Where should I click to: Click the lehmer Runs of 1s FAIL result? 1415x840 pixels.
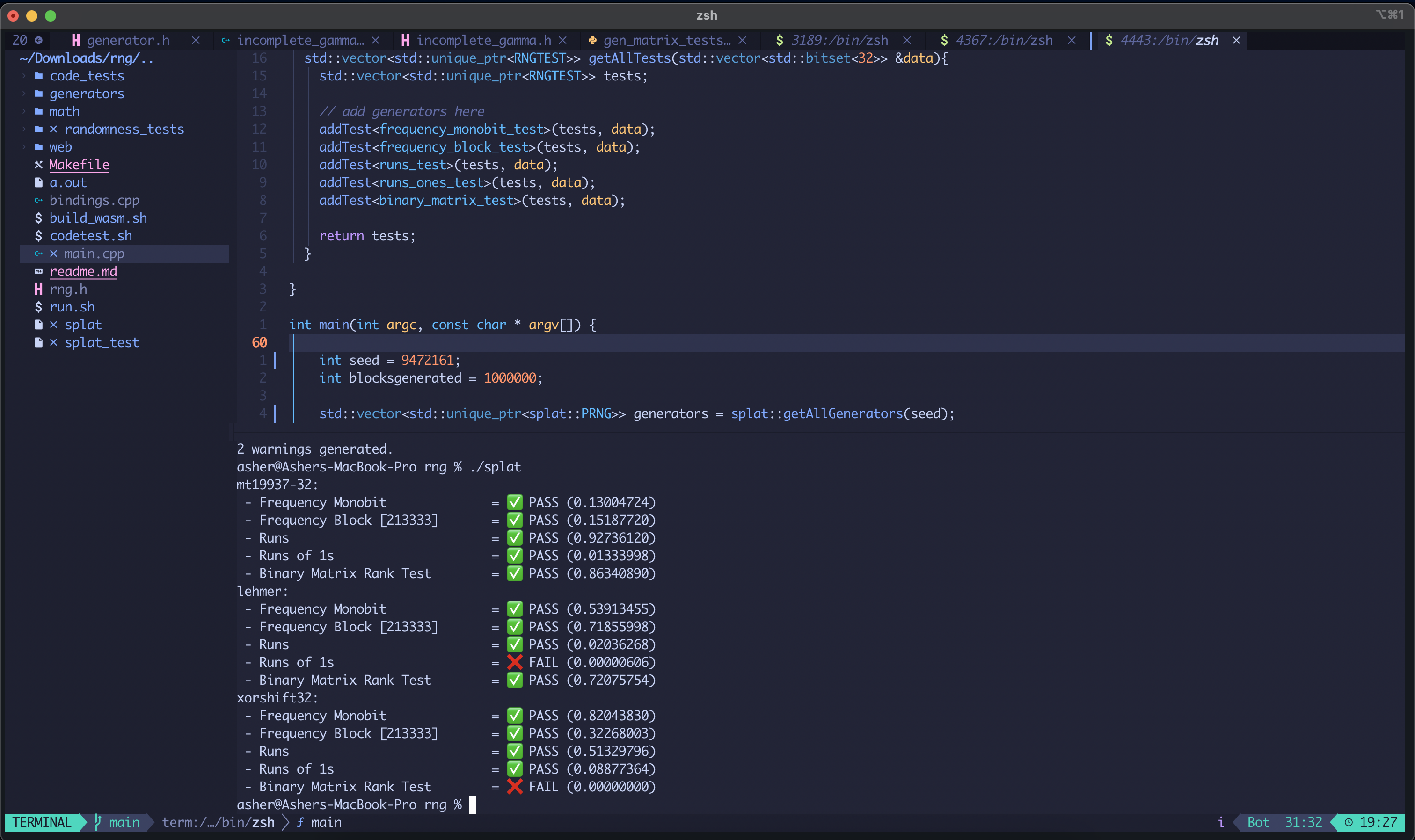coord(582,662)
